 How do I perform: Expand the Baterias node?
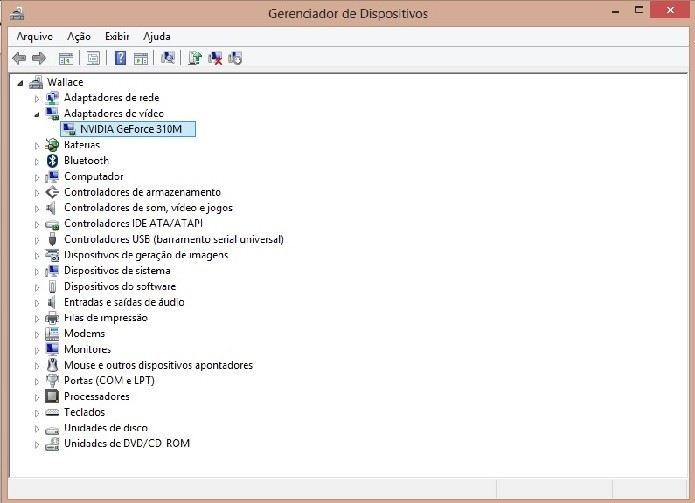point(37,145)
